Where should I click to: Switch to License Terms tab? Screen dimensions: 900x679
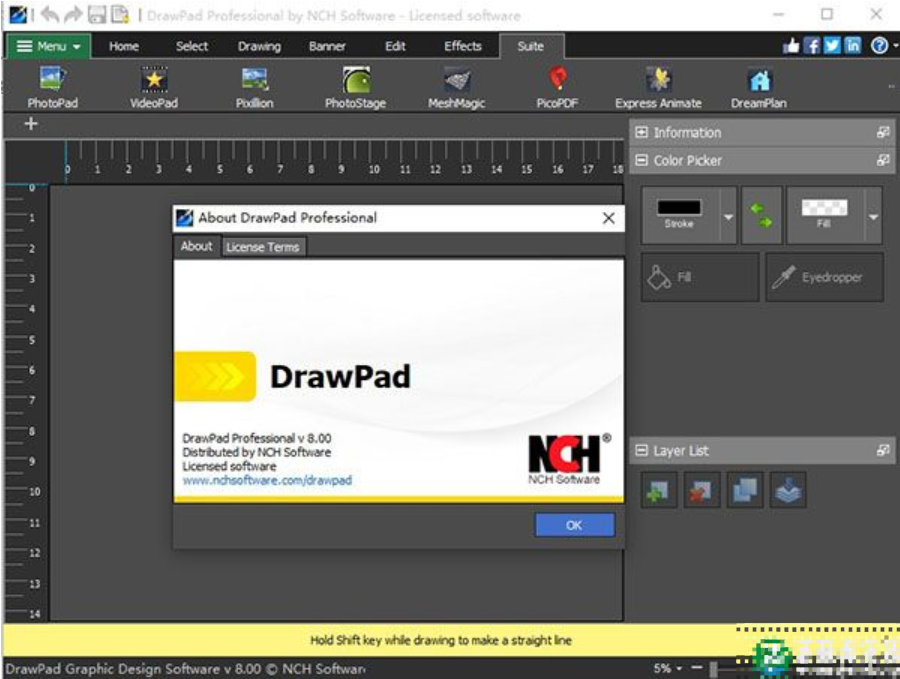click(263, 247)
